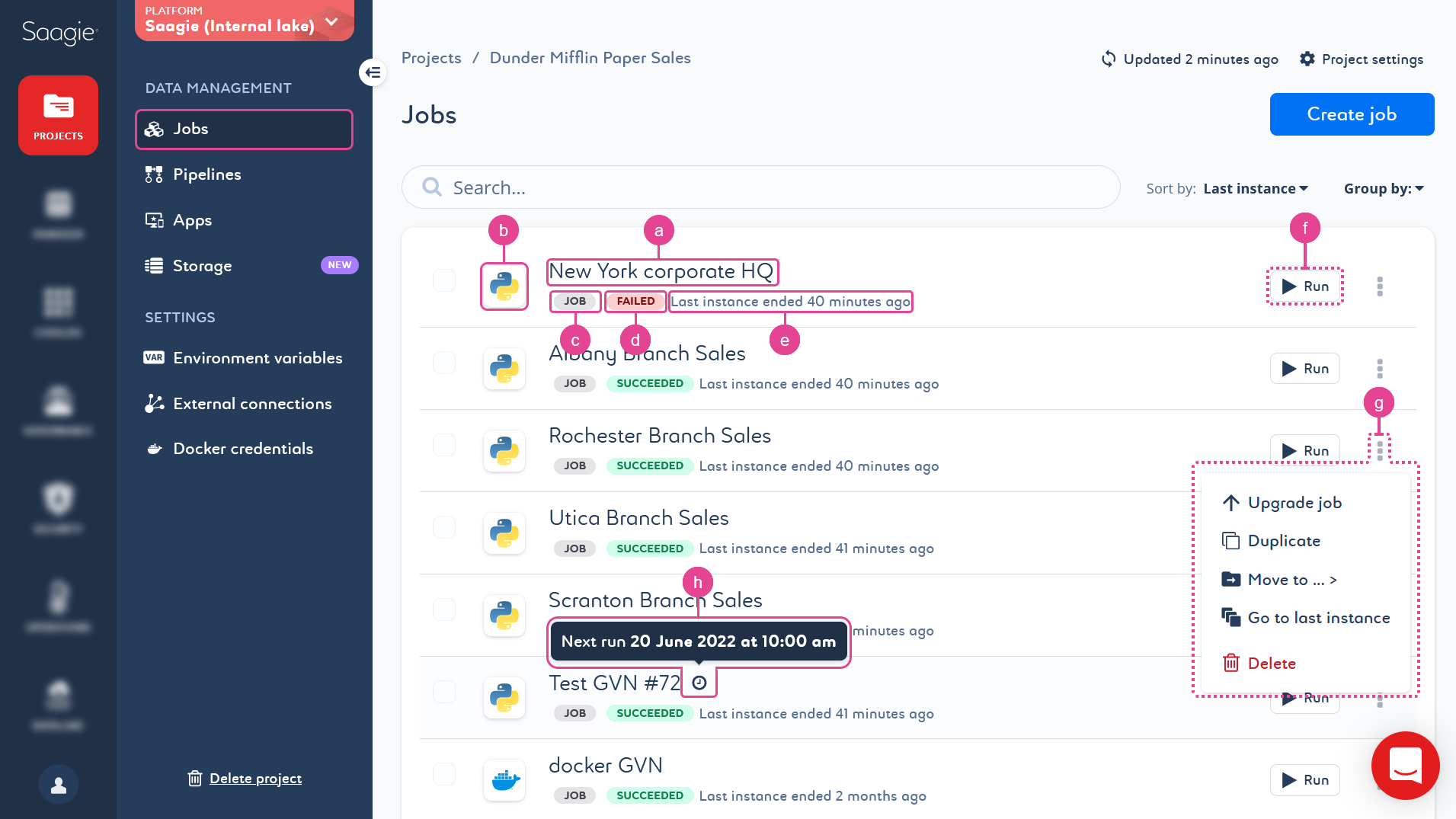Run the Rochester Branch Sales job
Image resolution: width=1456 pixels, height=819 pixels.
tap(1304, 449)
